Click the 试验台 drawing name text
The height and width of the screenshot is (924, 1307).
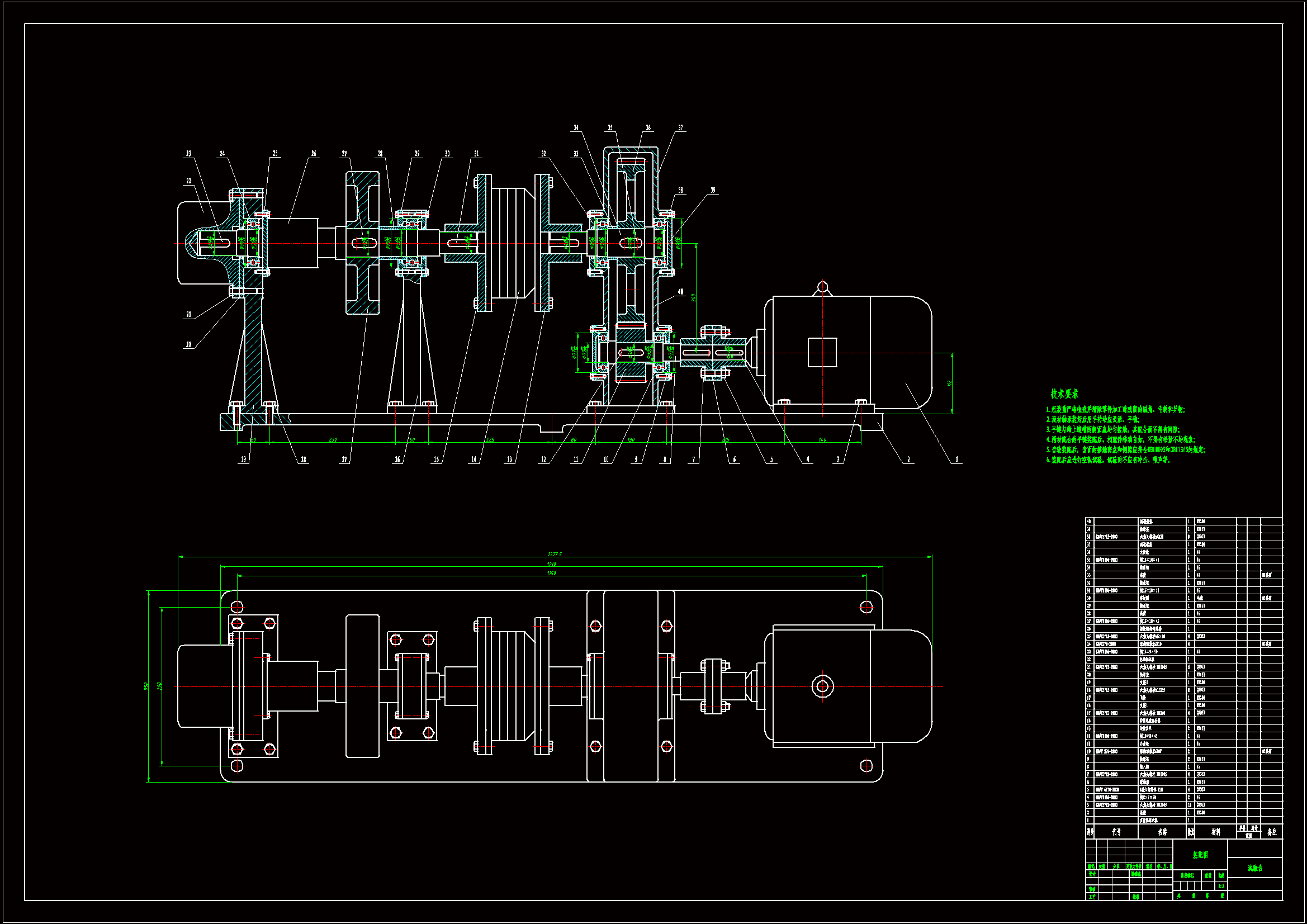(x=1254, y=868)
